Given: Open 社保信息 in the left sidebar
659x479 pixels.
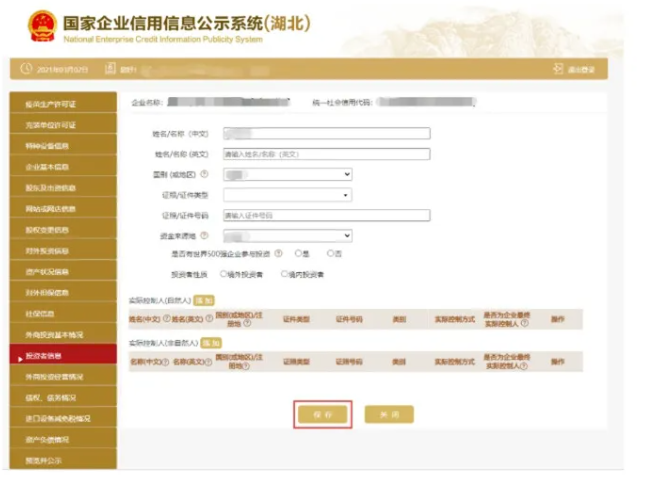Looking at the screenshot, I should pyautogui.click(x=61, y=314).
